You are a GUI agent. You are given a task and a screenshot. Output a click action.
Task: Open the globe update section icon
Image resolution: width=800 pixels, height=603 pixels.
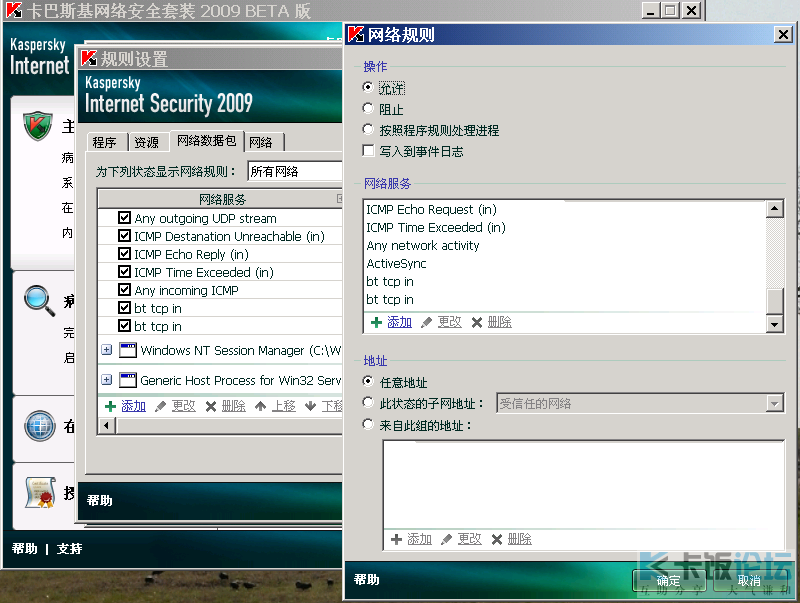40,425
